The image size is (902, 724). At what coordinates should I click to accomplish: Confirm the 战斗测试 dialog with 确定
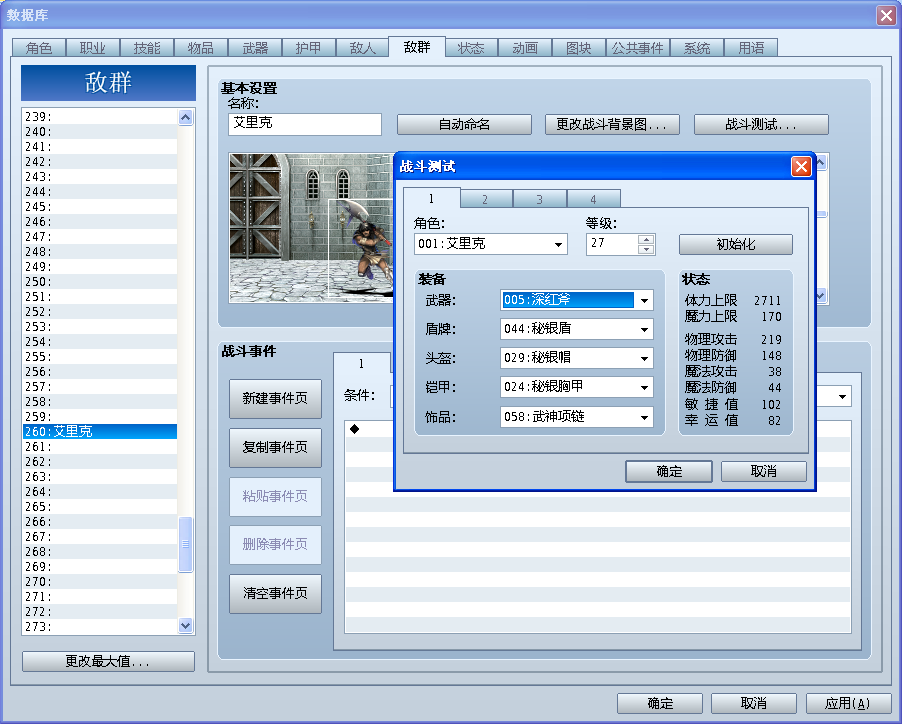[x=669, y=472]
